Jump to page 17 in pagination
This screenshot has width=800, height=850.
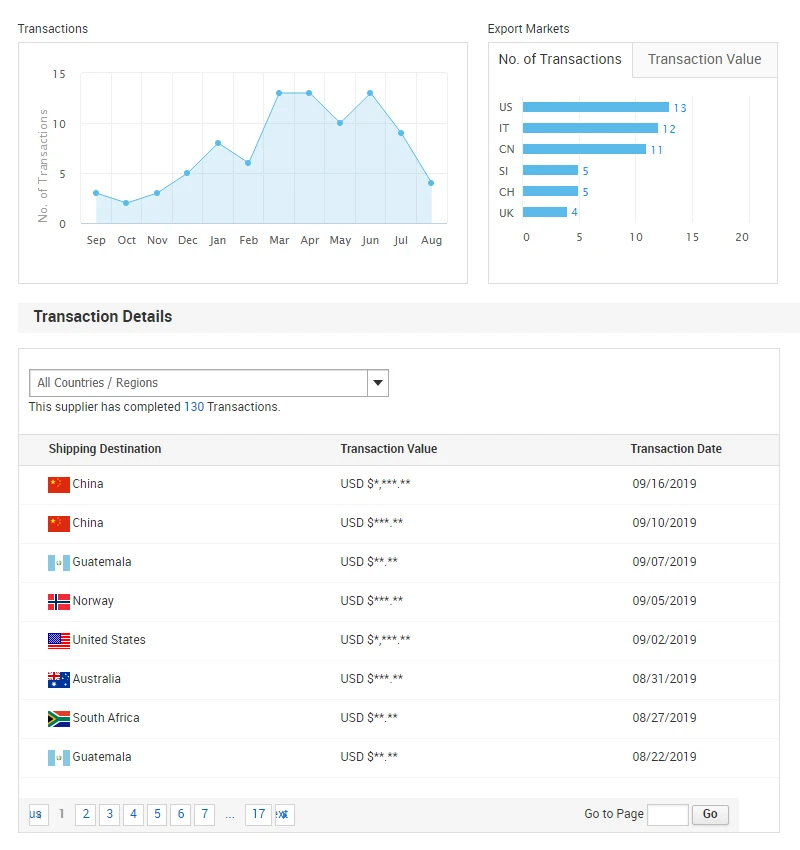tap(258, 814)
